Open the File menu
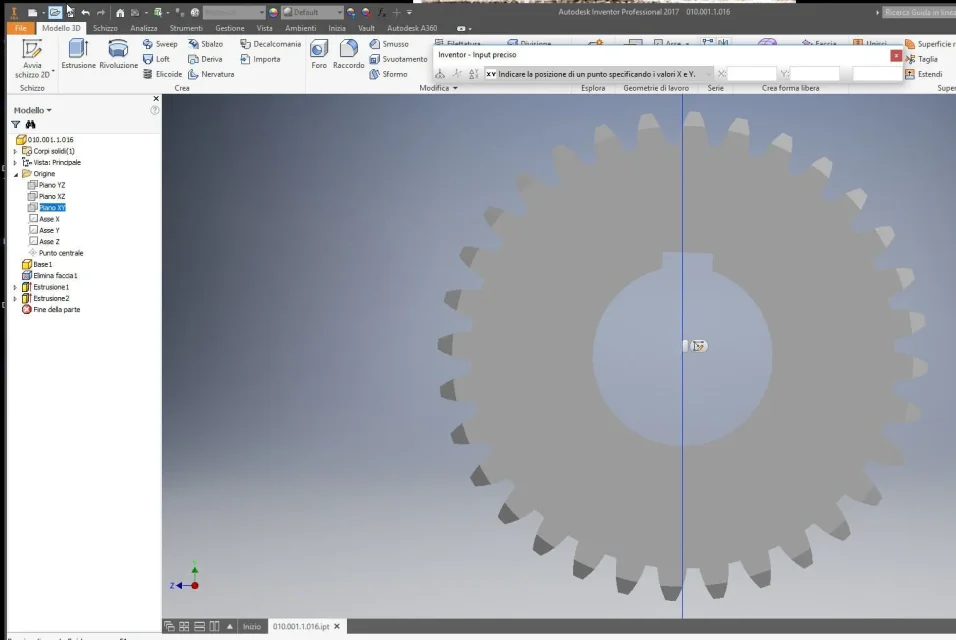This screenshot has width=956, height=640. (x=21, y=28)
